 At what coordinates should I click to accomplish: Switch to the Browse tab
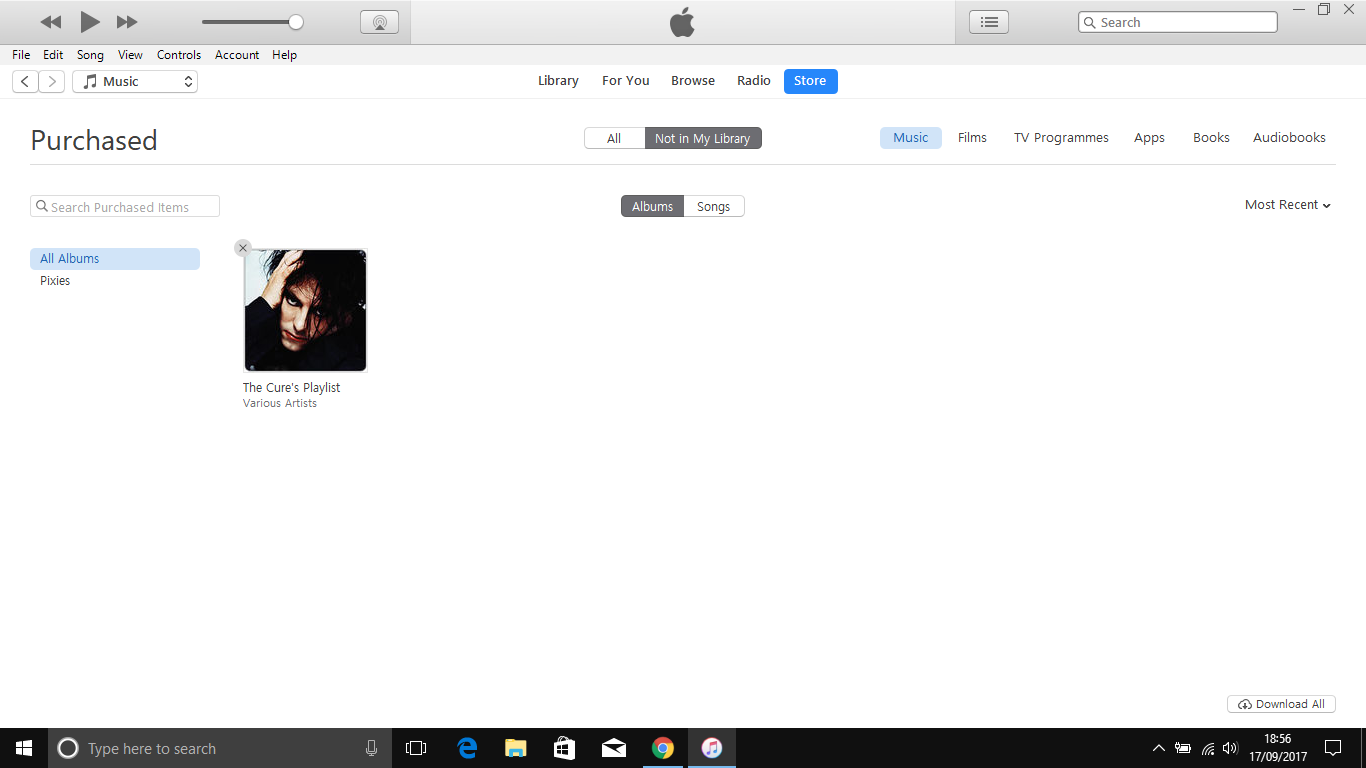point(693,81)
